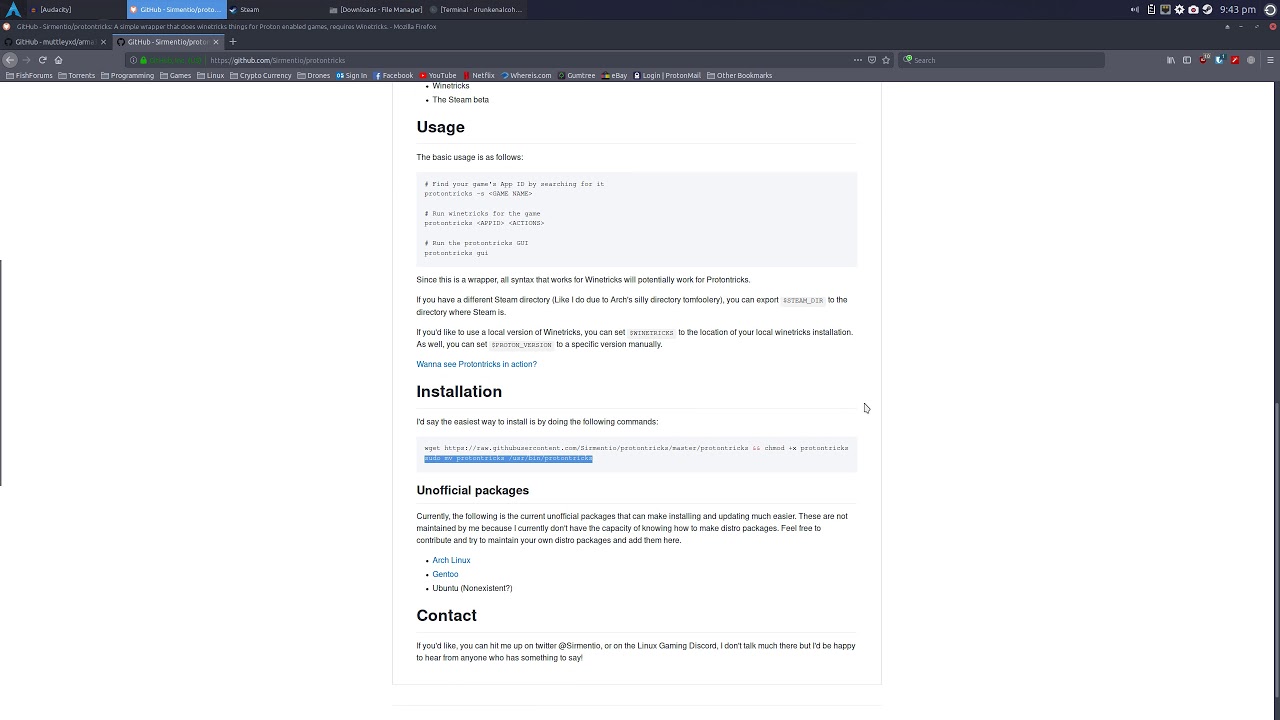
Task: Open a new browser tab
Action: click(x=233, y=42)
